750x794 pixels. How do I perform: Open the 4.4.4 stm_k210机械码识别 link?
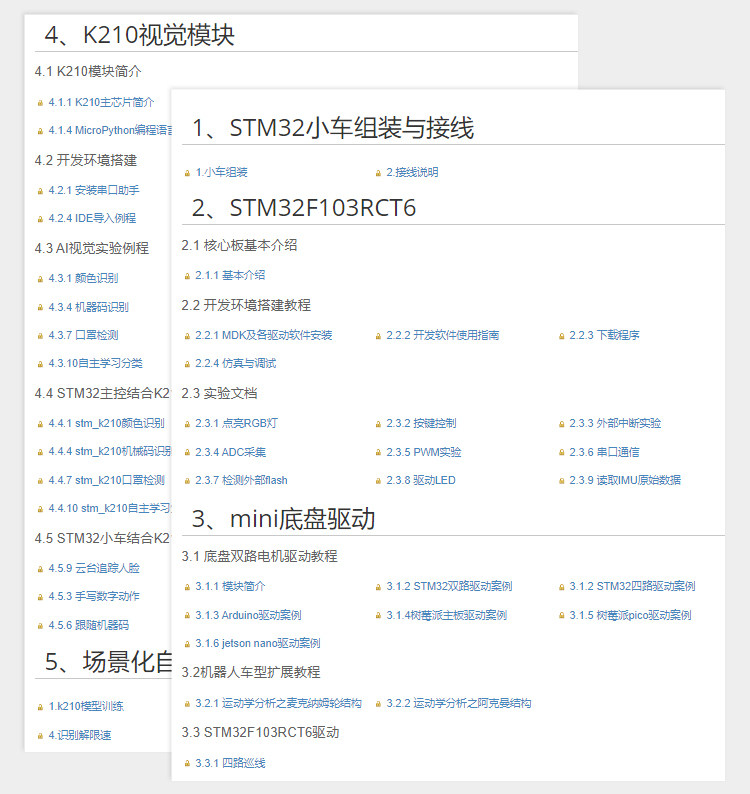point(110,451)
